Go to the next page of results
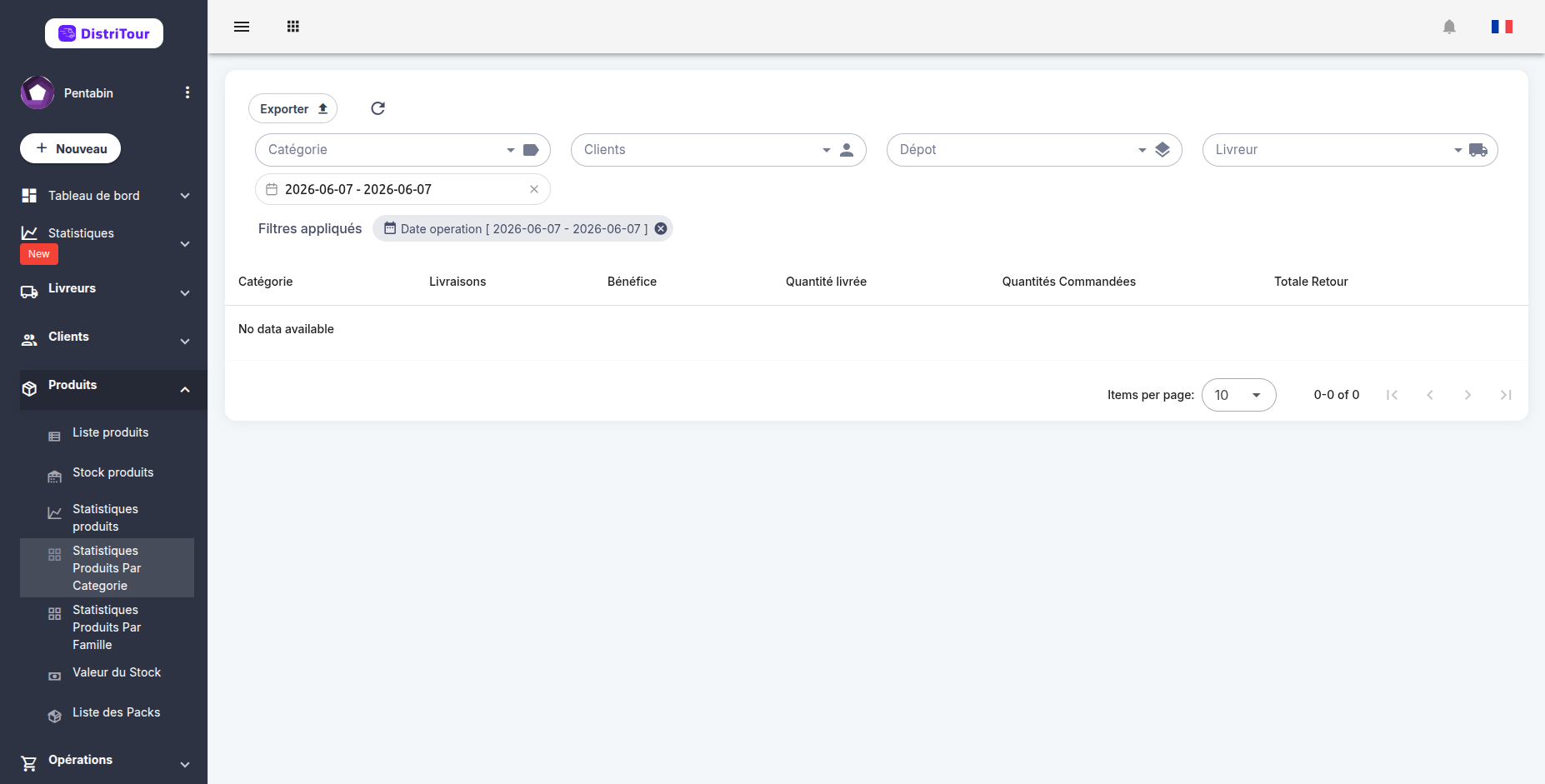The height and width of the screenshot is (784, 1545). (x=1467, y=395)
